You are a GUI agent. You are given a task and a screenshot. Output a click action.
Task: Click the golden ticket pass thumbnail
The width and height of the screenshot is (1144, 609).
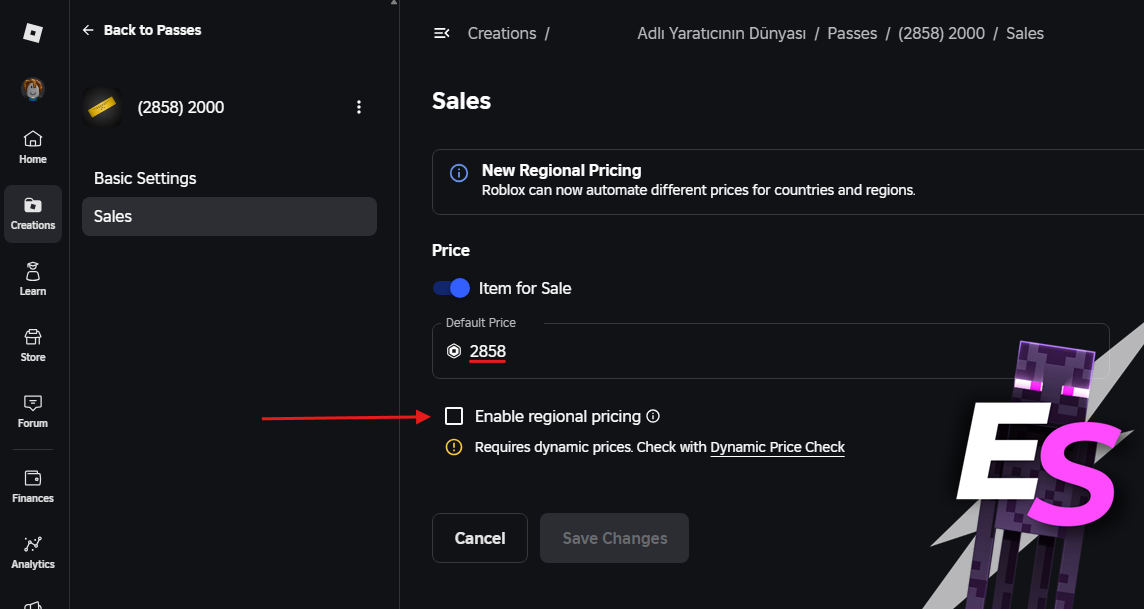pos(102,107)
